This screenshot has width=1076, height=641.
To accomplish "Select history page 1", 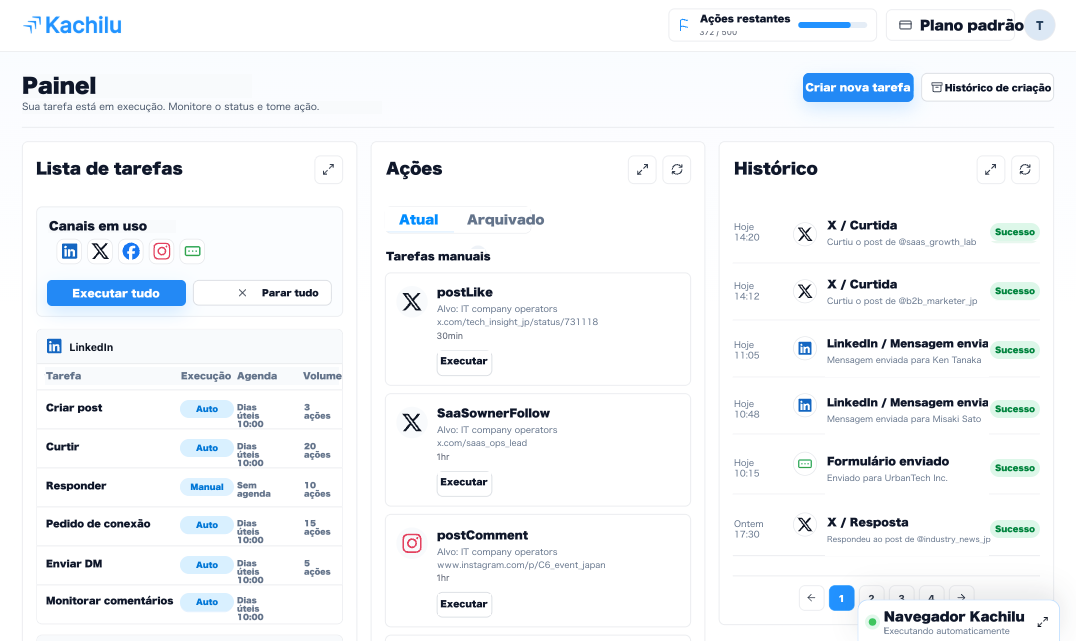I will (x=841, y=598).
